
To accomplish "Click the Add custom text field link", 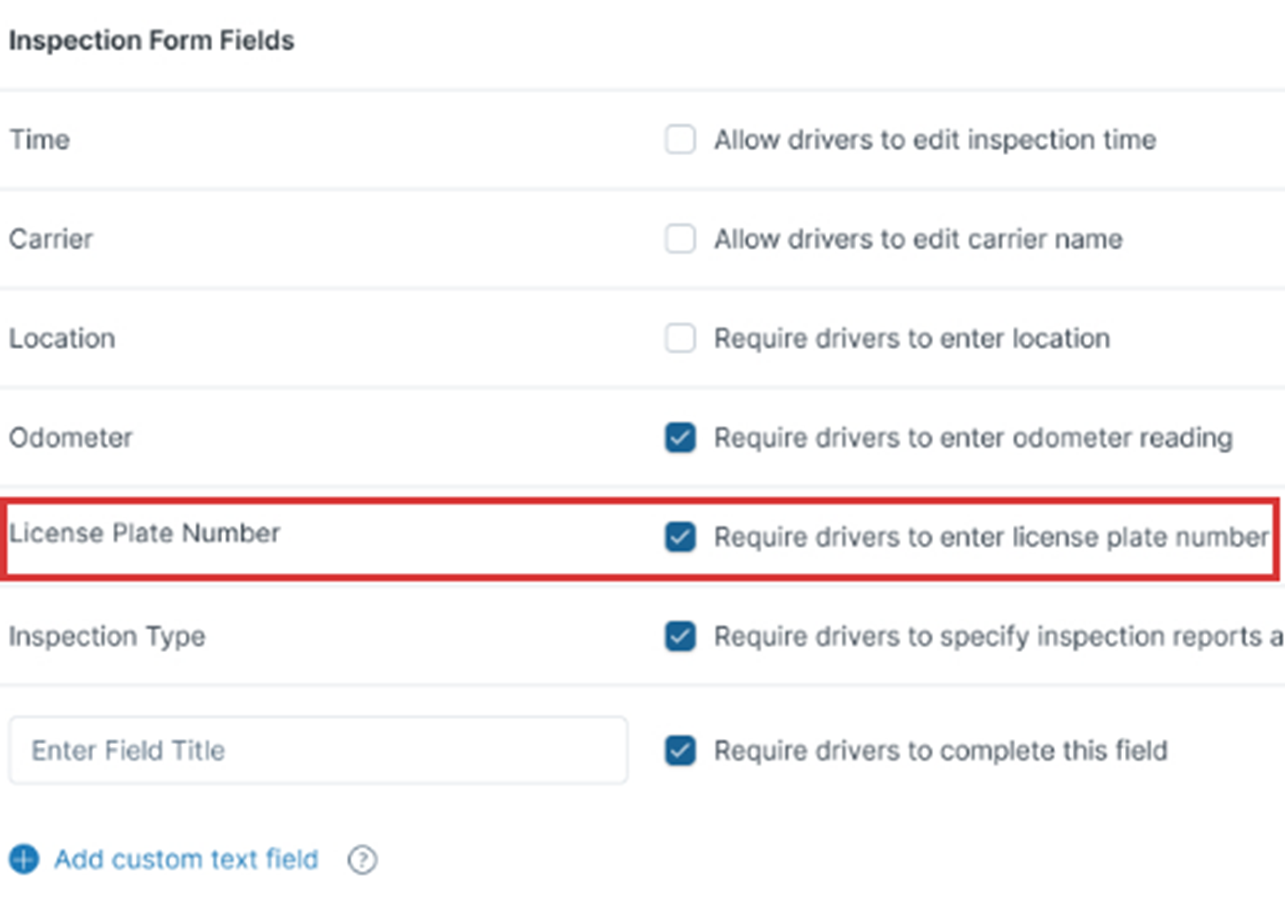I will point(186,859).
